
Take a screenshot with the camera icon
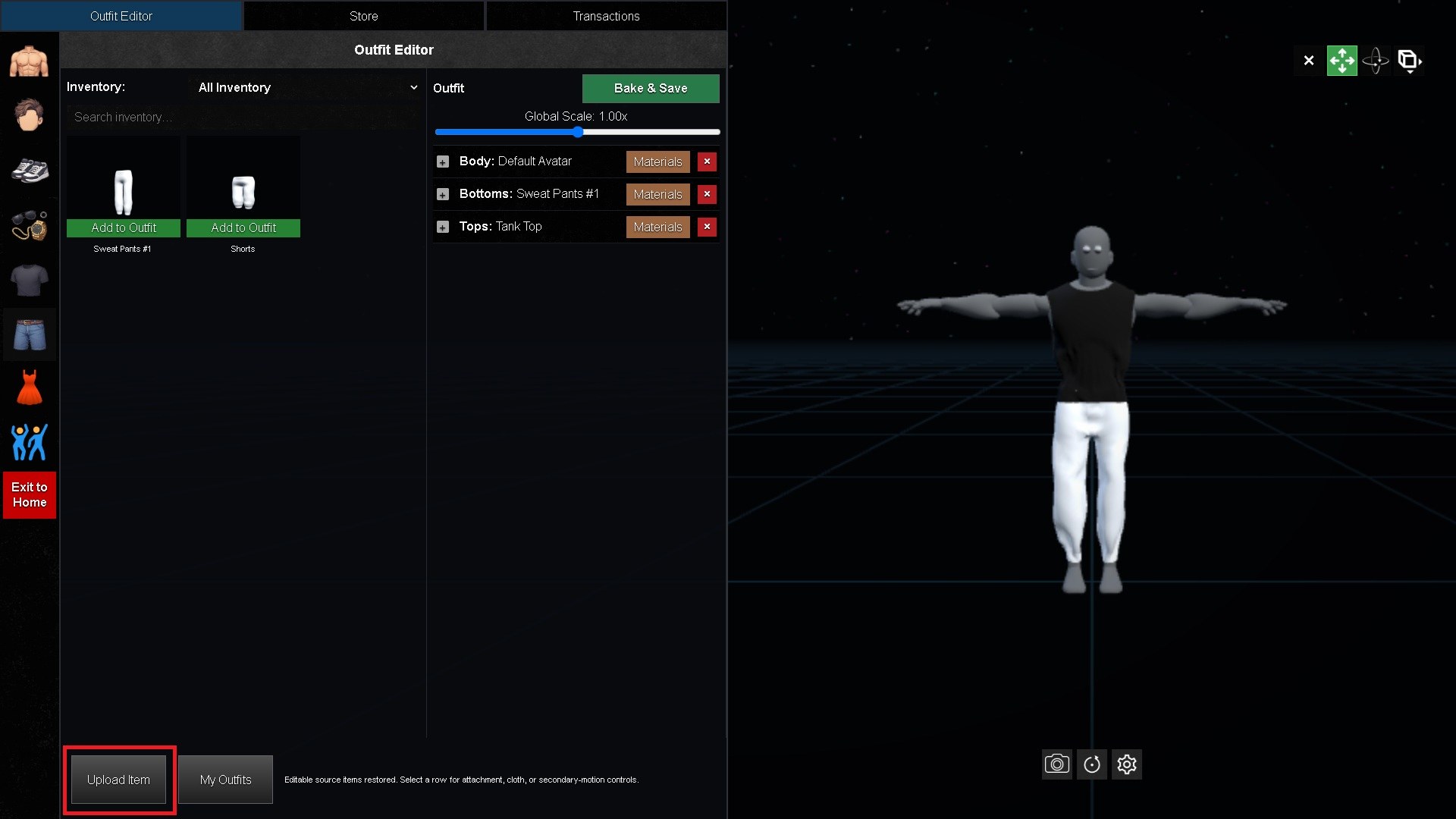tap(1056, 764)
